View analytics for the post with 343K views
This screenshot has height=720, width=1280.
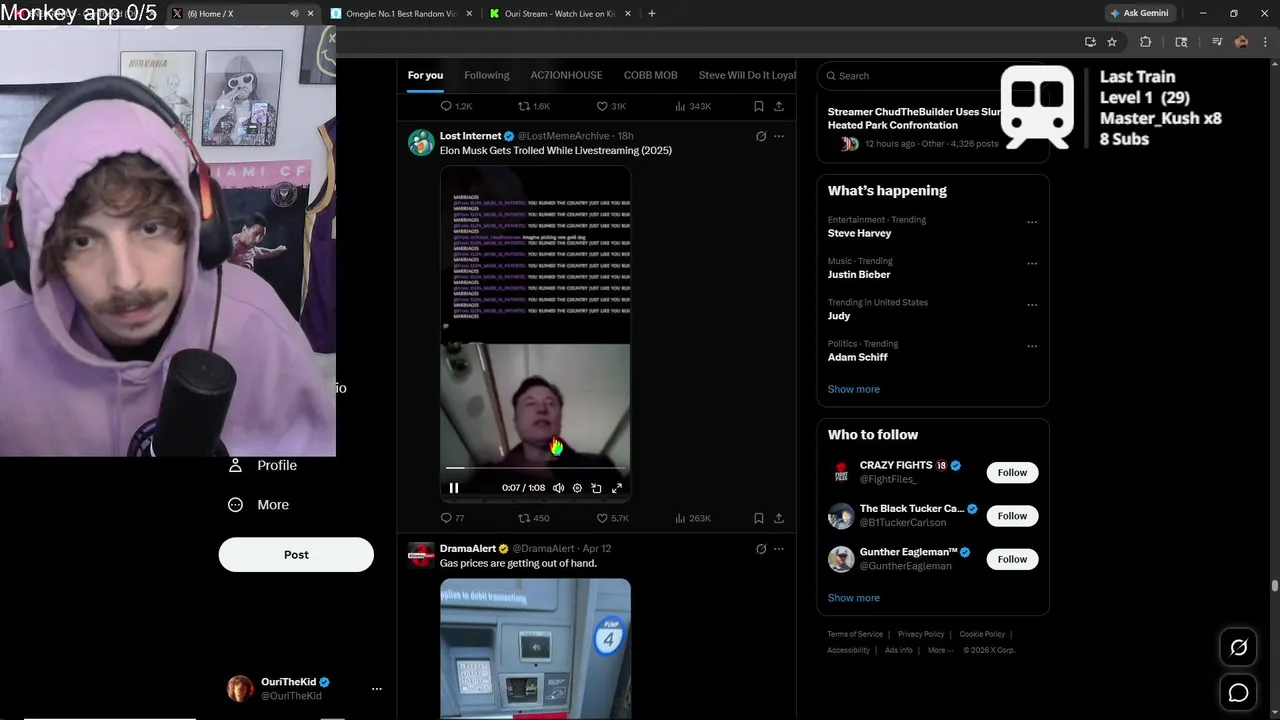(x=692, y=106)
